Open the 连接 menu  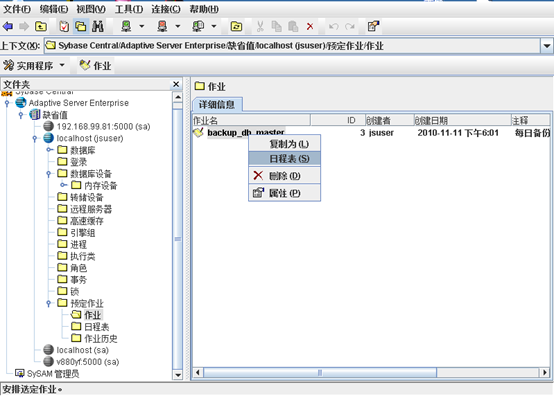coord(166,9)
